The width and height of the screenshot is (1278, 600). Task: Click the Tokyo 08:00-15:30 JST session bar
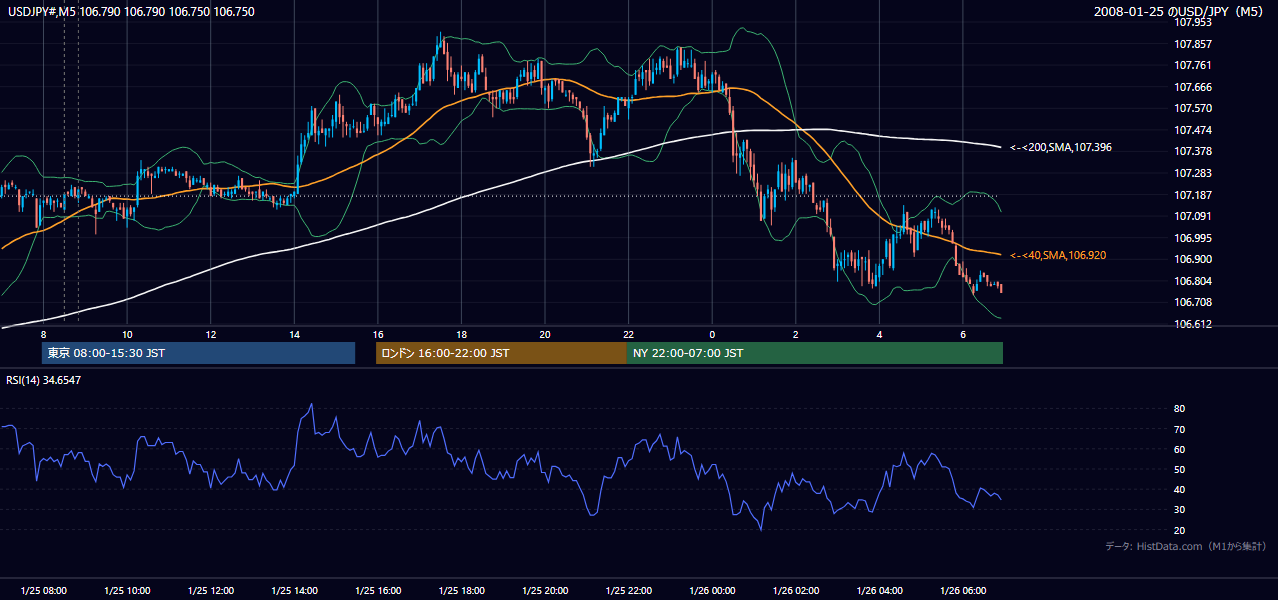pos(198,353)
